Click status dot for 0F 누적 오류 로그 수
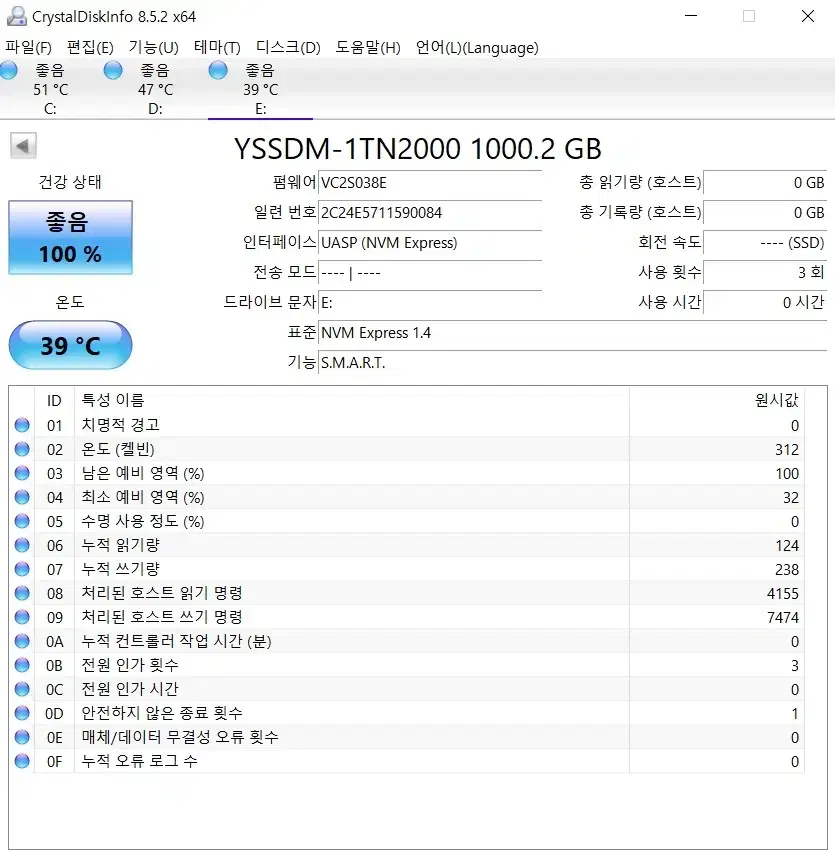The width and height of the screenshot is (835, 855). pos(22,761)
